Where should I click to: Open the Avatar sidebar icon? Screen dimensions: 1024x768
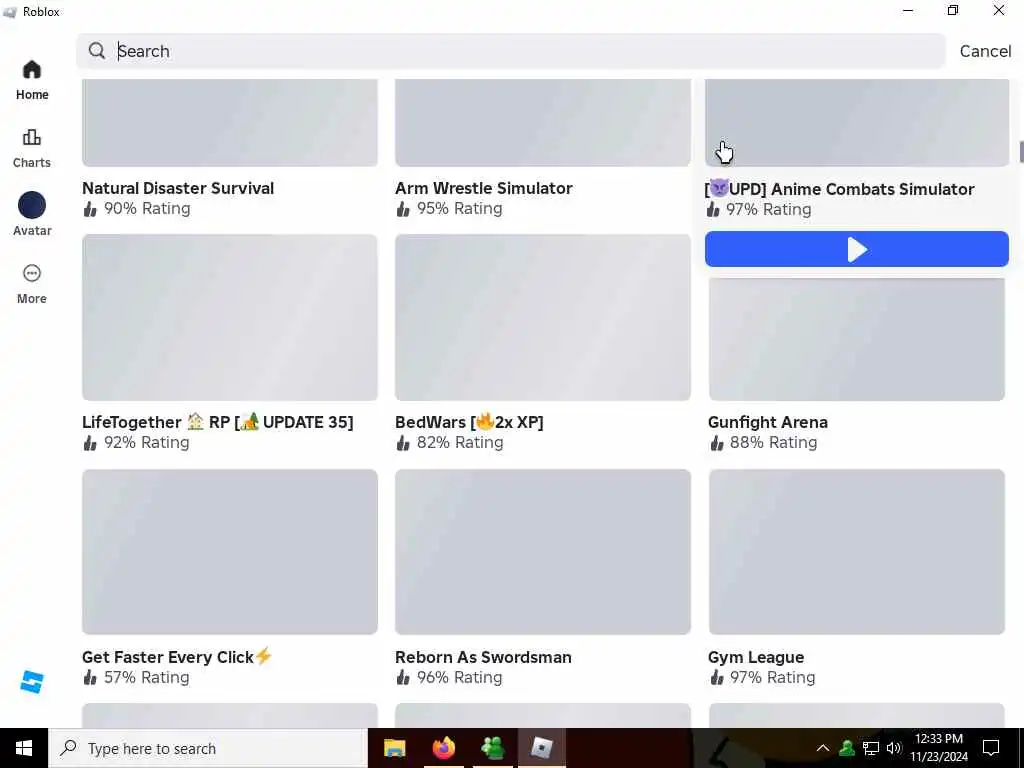pos(32,205)
